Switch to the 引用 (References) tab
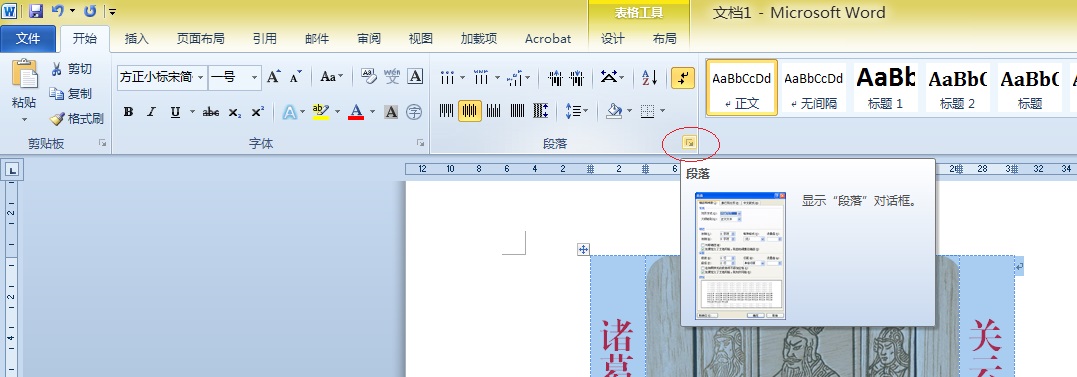This screenshot has width=1077, height=377. pyautogui.click(x=264, y=39)
